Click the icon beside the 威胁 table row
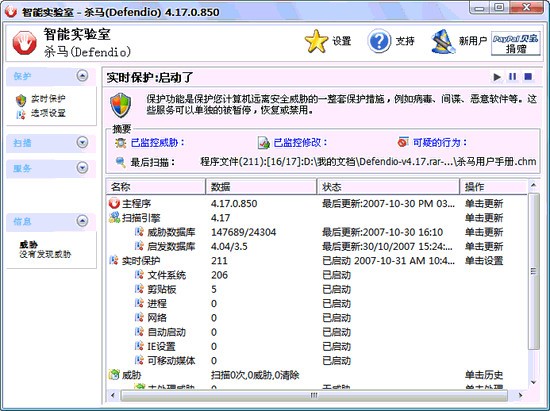The image size is (550, 411). pos(114,375)
